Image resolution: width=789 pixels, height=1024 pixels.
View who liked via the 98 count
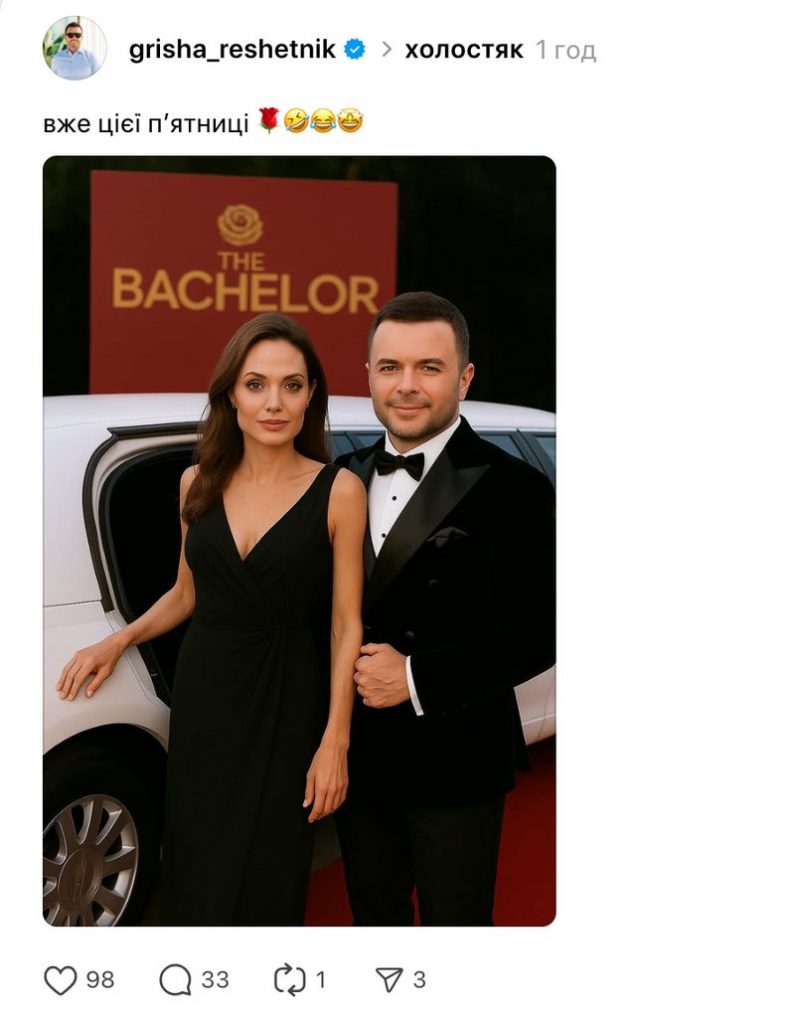click(x=100, y=980)
